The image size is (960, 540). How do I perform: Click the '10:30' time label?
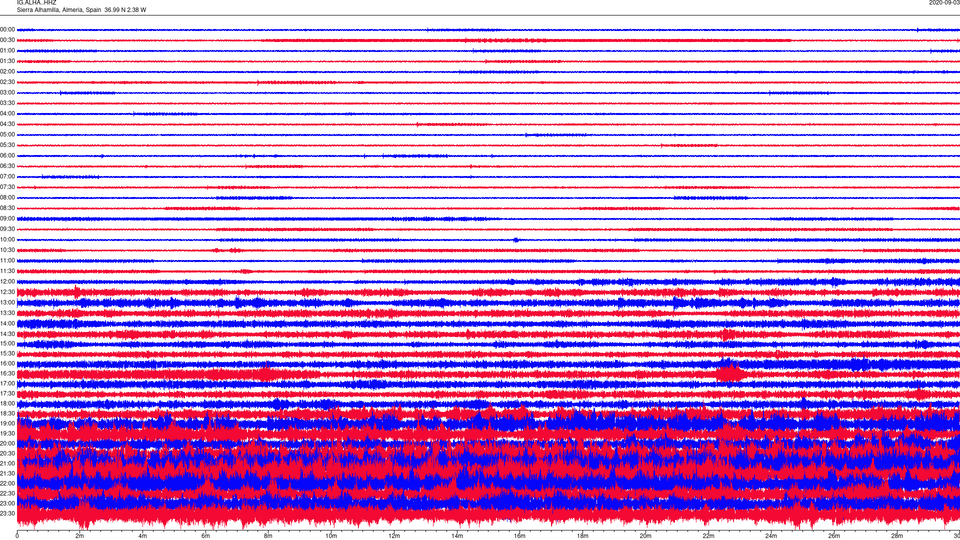7,250
